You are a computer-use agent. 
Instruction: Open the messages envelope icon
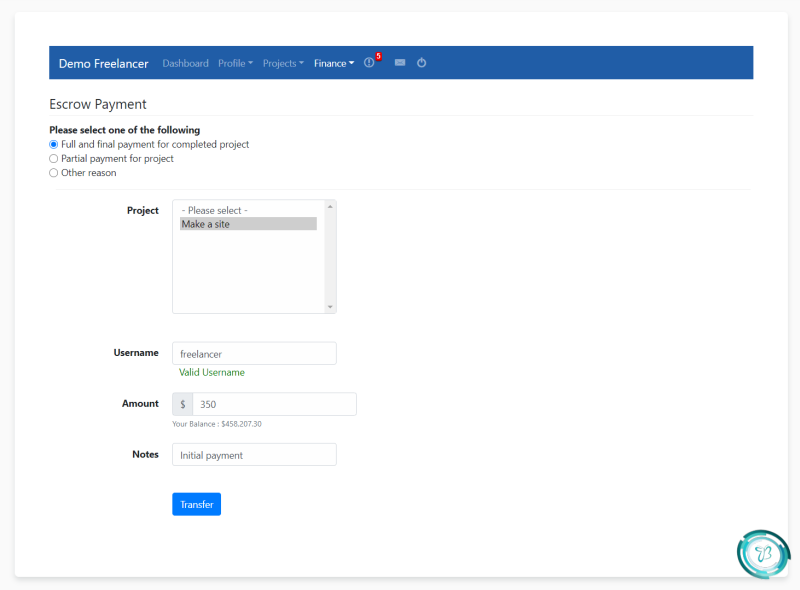[x=400, y=63]
